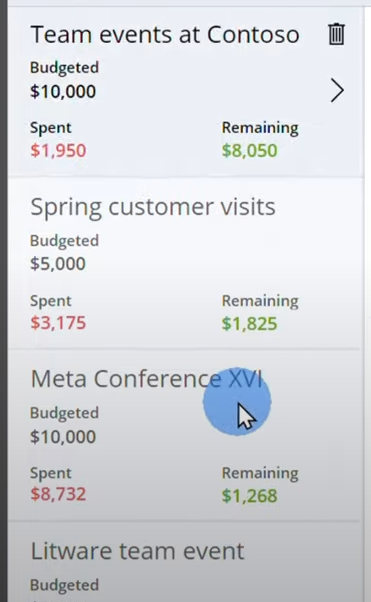This screenshot has width=371, height=602.
Task: Click the $8,050 remaining amount
Action: (249, 150)
